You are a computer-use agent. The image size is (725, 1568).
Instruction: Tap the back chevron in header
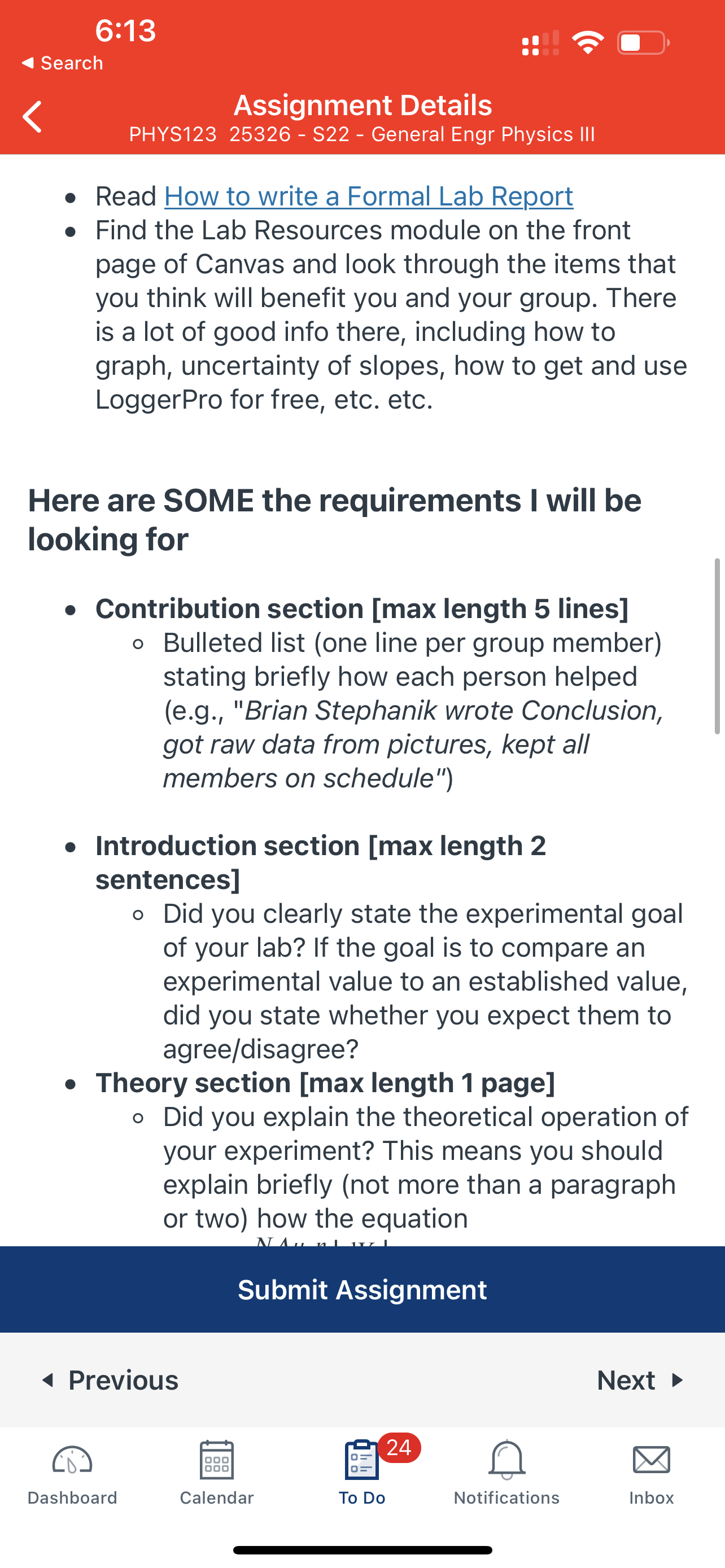[x=32, y=116]
